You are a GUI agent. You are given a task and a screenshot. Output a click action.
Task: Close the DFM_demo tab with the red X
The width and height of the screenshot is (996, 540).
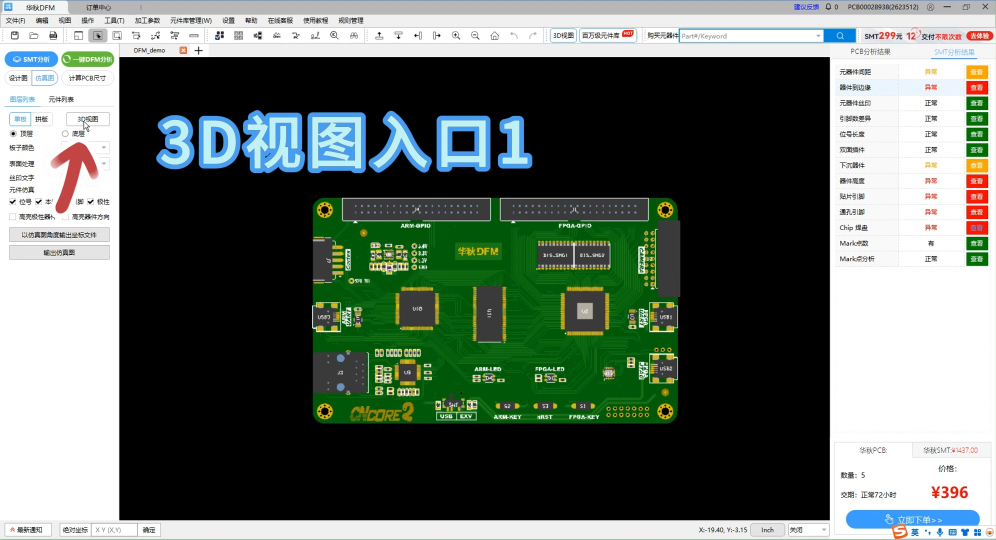[x=183, y=50]
